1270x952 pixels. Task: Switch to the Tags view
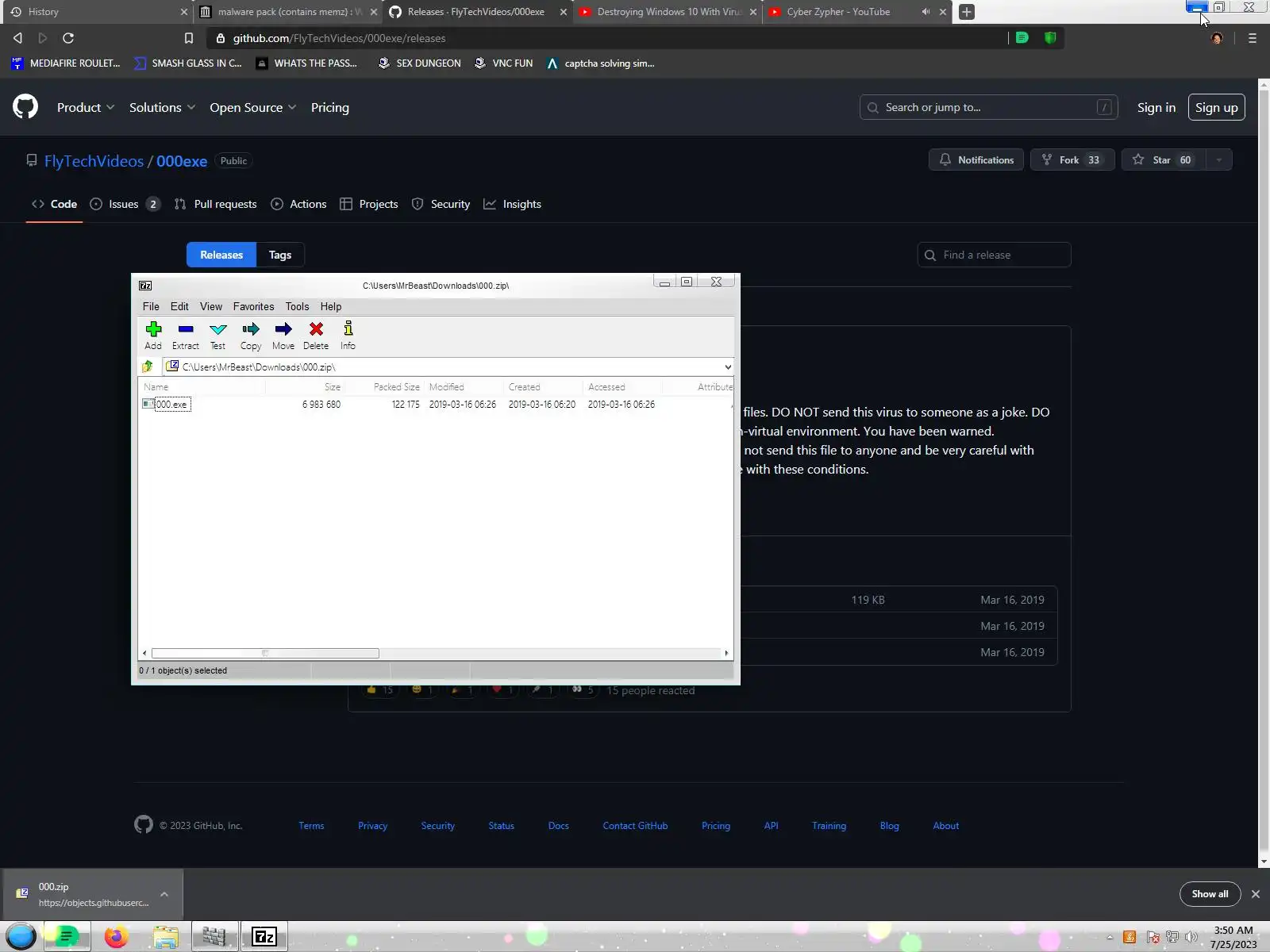click(280, 255)
